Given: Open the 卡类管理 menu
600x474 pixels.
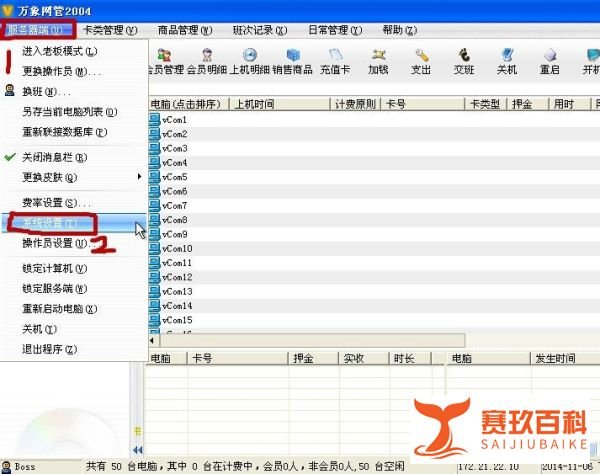Looking at the screenshot, I should pyautogui.click(x=110, y=30).
